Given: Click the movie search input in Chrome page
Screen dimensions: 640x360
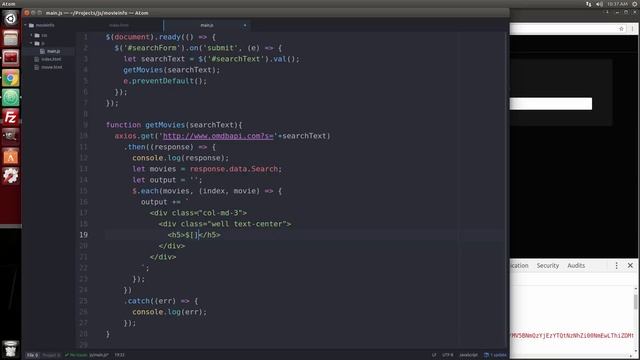Looking at the screenshot, I should pyautogui.click(x=551, y=104).
